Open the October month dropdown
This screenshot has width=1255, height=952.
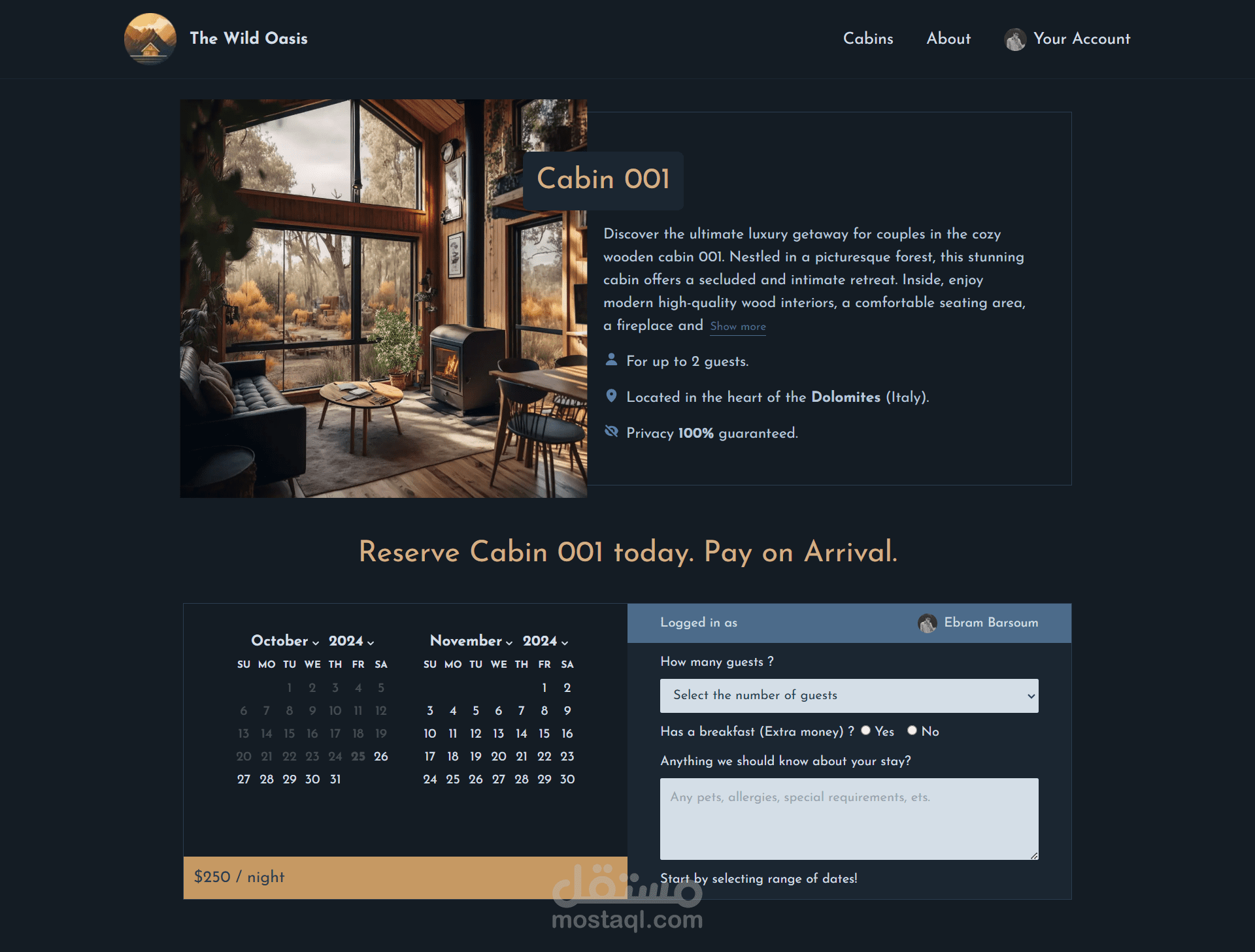(x=285, y=641)
